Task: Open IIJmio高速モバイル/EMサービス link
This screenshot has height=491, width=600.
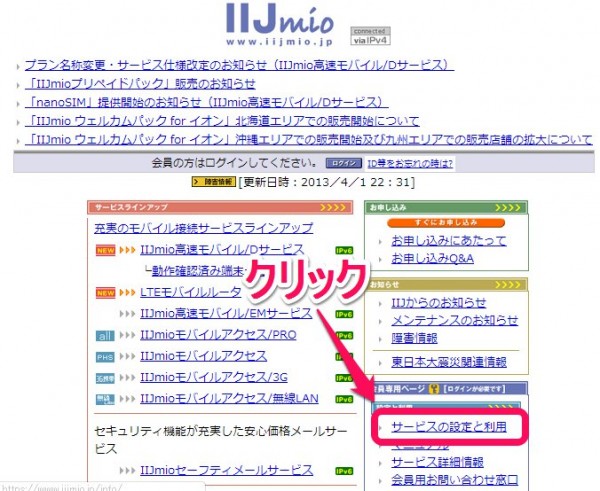Action: pyautogui.click(x=226, y=313)
